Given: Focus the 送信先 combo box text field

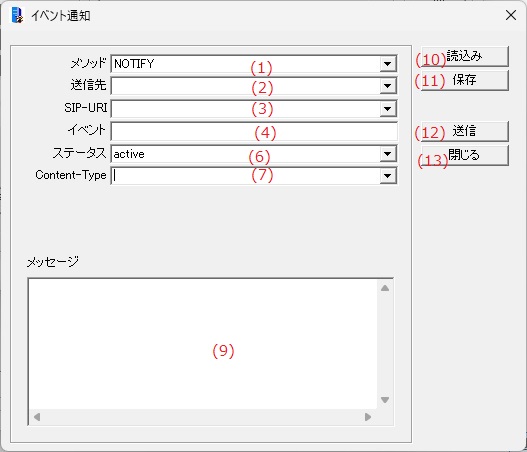Looking at the screenshot, I should tap(246, 86).
